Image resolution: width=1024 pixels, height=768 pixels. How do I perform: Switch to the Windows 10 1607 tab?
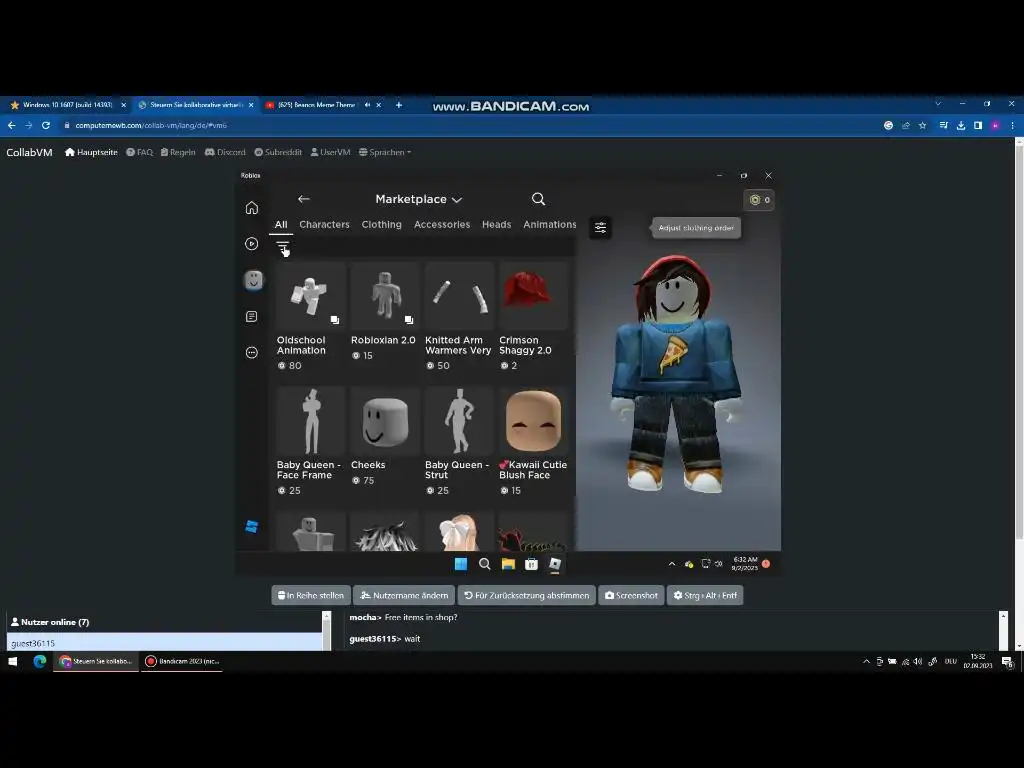tap(68, 104)
